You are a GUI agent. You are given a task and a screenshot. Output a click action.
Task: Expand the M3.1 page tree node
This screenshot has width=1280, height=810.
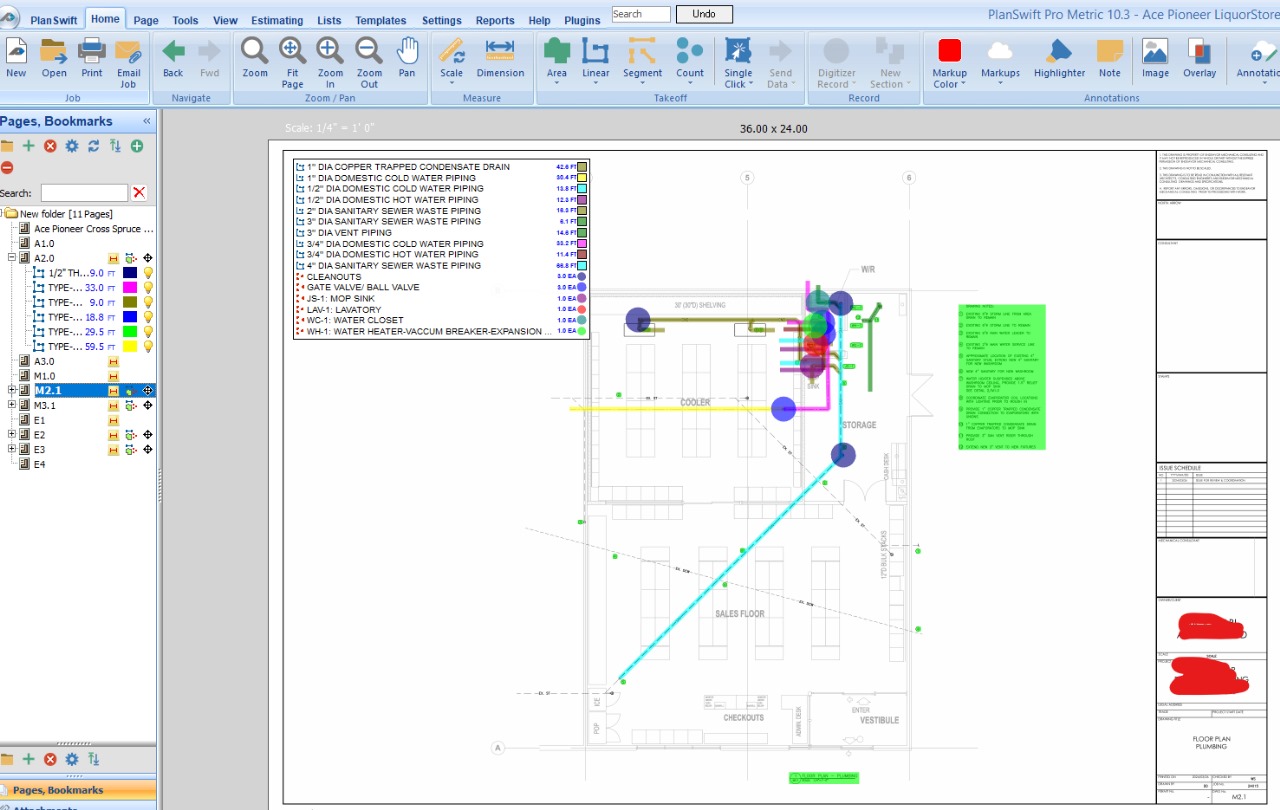point(12,405)
